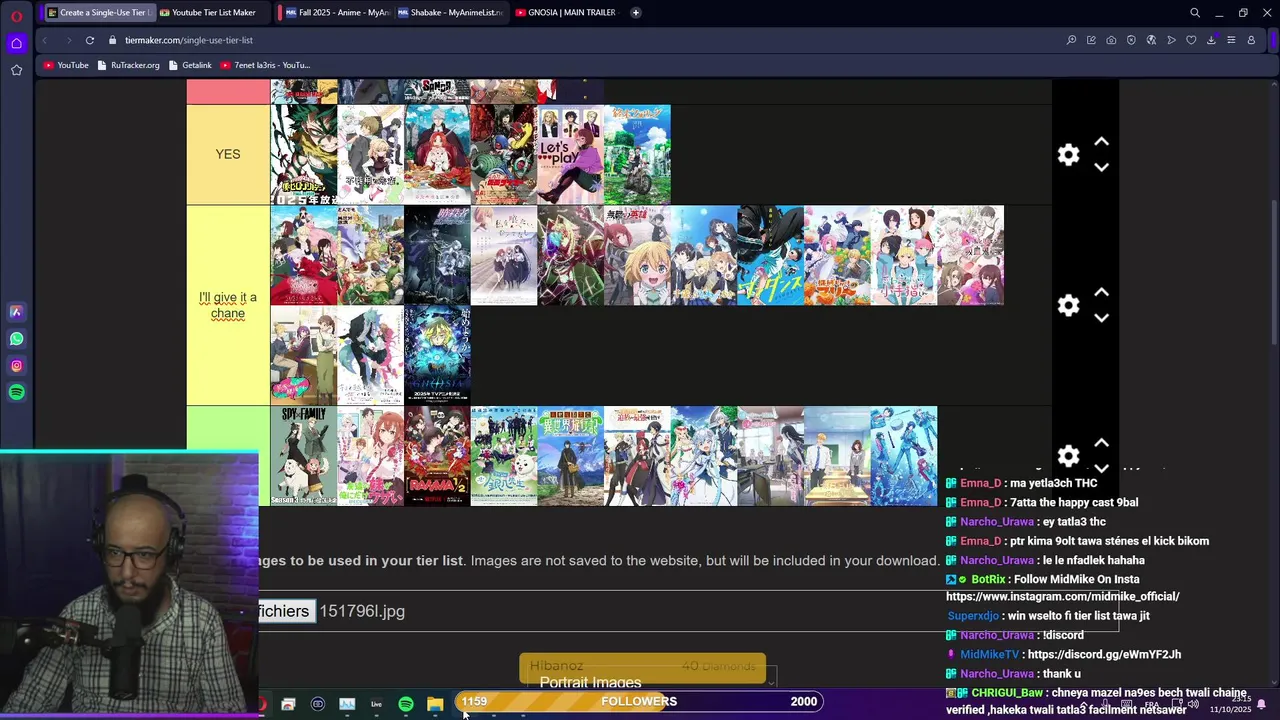The width and height of the screenshot is (1280, 720).
Task: Open the bookmarks star in sidebar
Action: point(16,70)
